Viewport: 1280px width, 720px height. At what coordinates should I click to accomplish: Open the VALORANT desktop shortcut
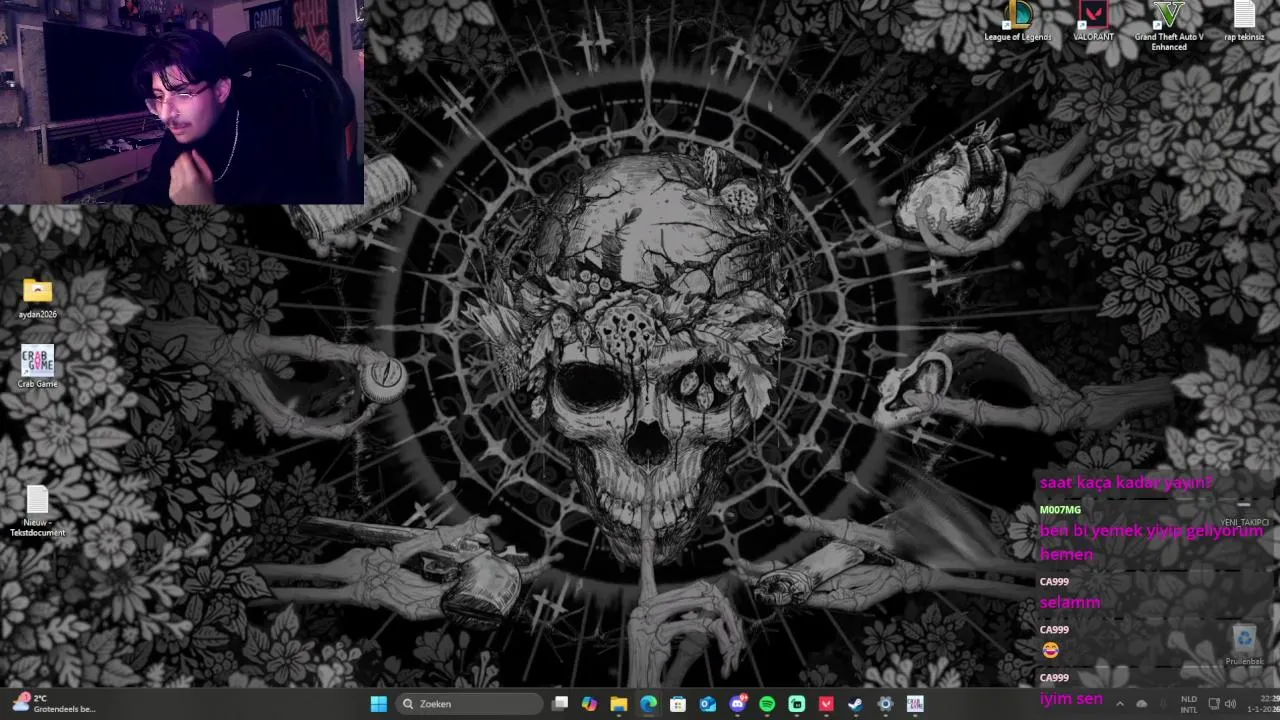(1093, 22)
